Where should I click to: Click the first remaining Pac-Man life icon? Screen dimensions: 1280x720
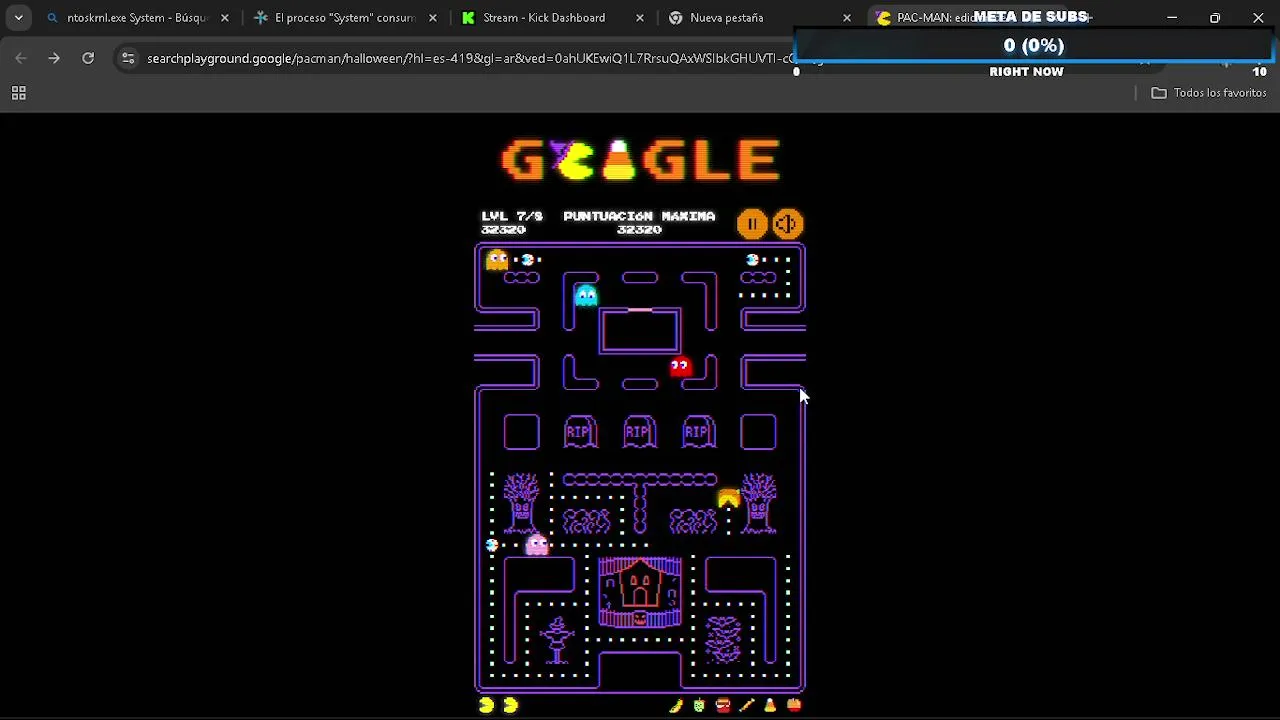click(487, 706)
